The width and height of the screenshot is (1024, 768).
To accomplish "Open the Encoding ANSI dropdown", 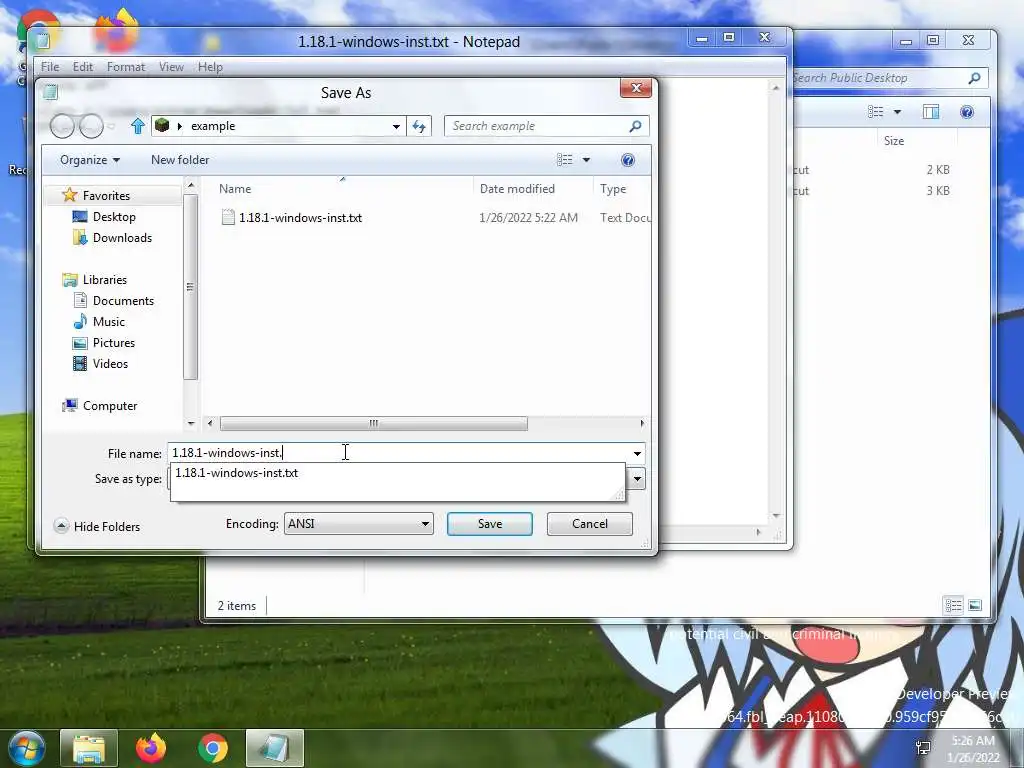I will coord(359,524).
